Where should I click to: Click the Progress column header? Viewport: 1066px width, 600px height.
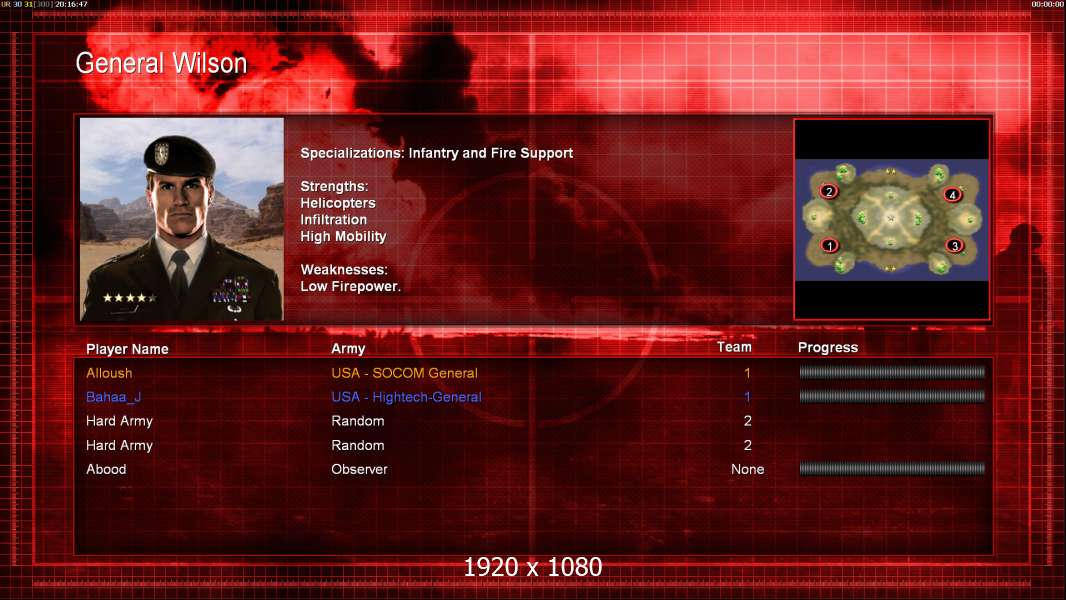pyautogui.click(x=827, y=348)
